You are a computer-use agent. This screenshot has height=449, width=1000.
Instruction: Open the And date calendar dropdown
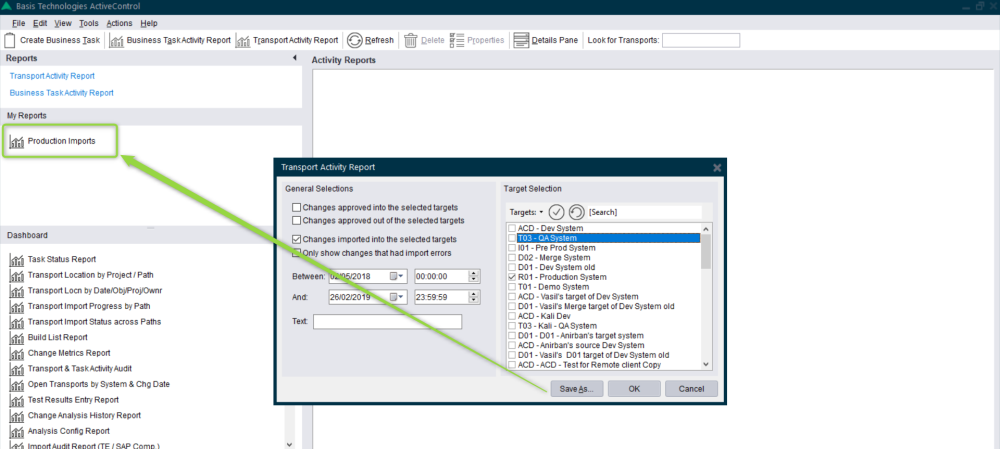397,297
